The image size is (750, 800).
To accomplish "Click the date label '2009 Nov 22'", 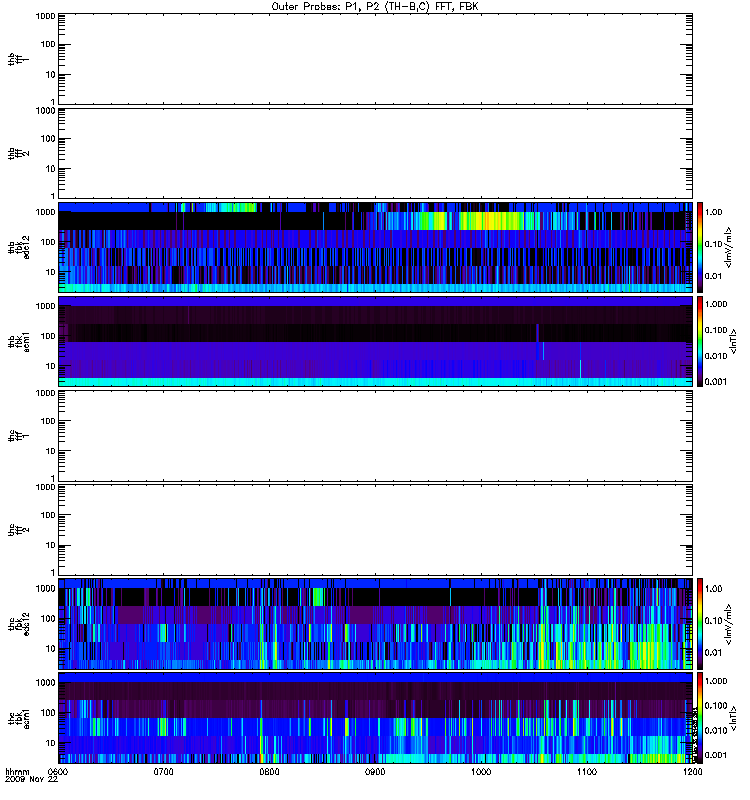I will 31,780.
